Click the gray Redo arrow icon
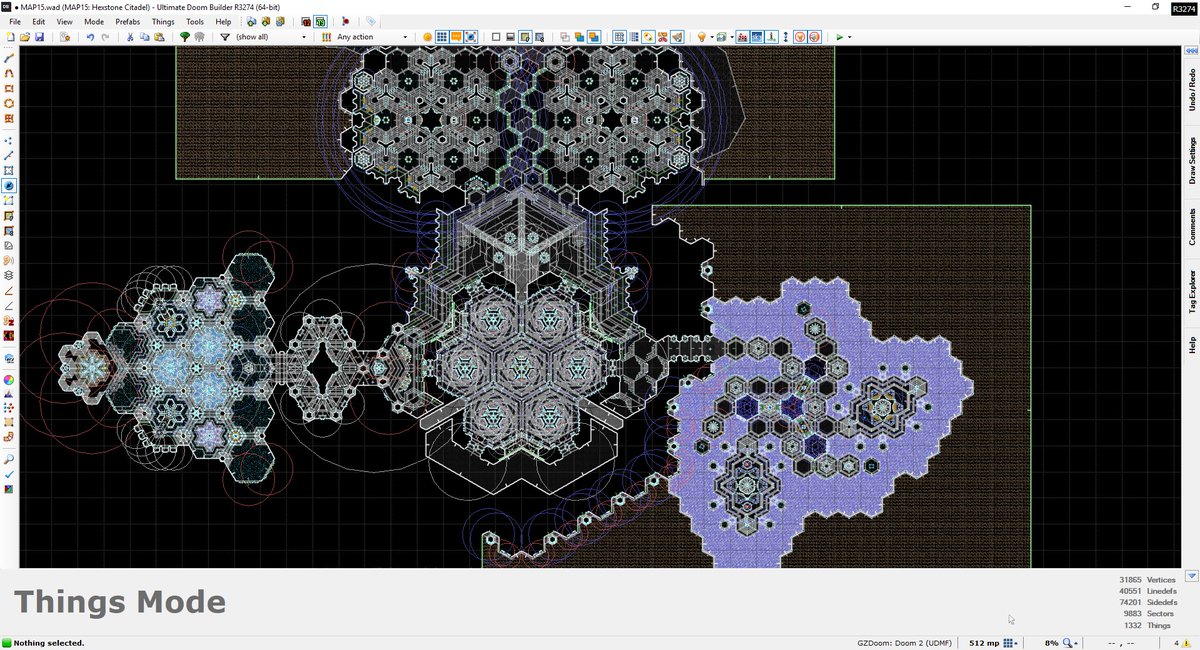The width and height of the screenshot is (1200, 650). (x=105, y=37)
